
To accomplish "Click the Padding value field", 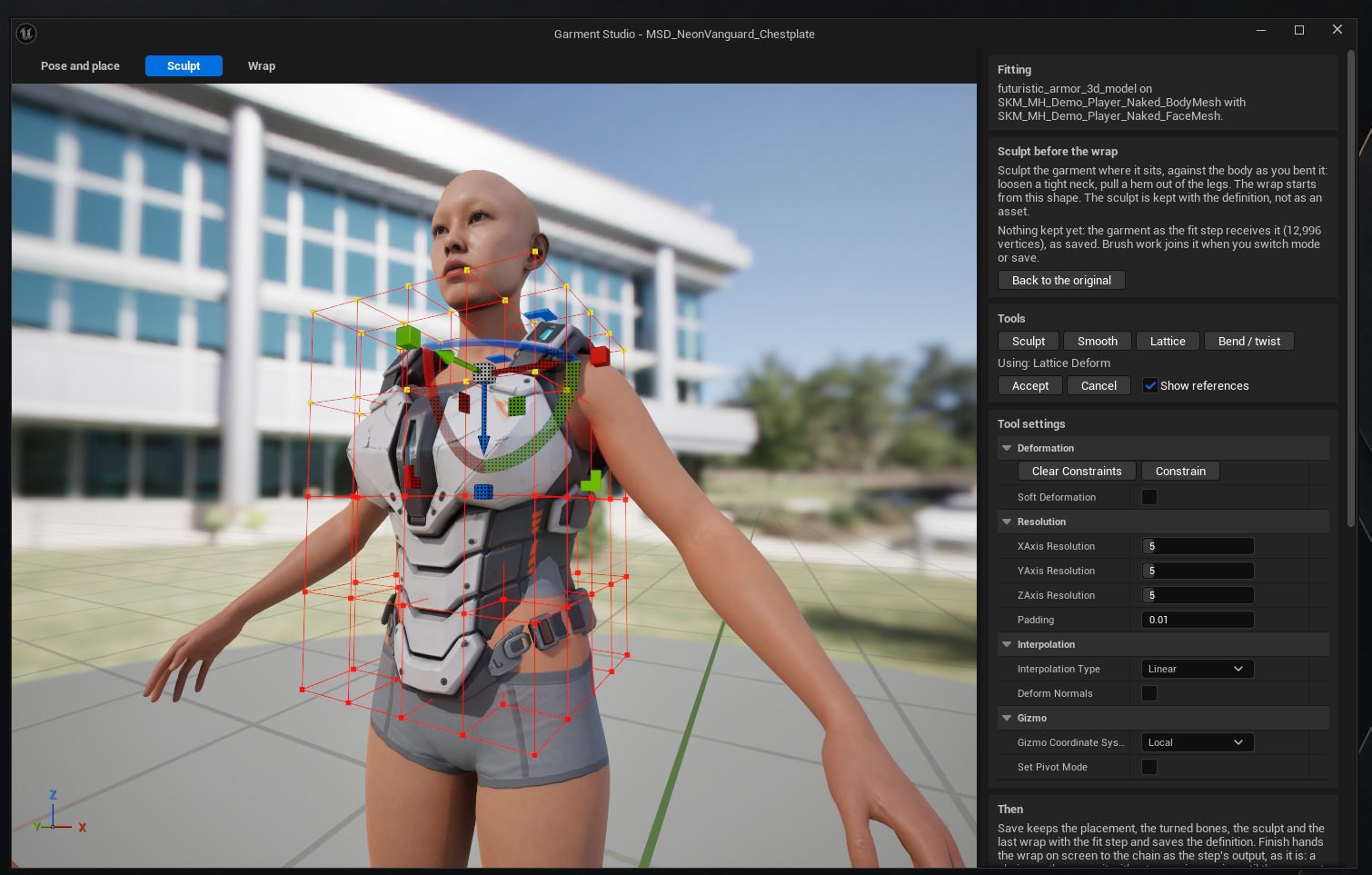I will point(1198,620).
